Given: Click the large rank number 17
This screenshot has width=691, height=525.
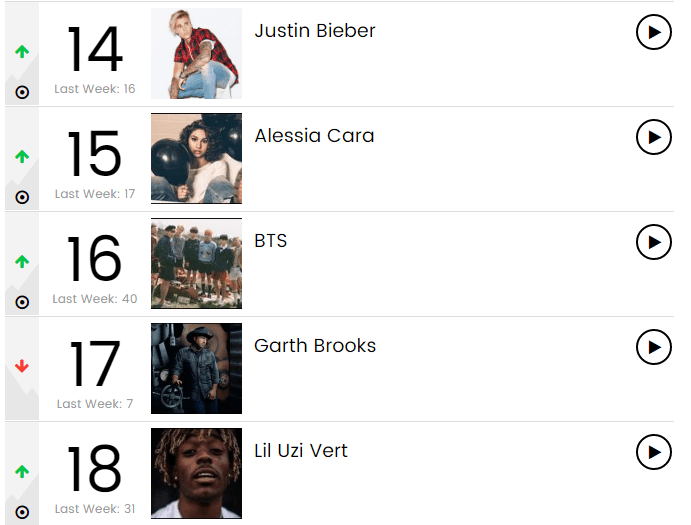Looking at the screenshot, I should 94,365.
